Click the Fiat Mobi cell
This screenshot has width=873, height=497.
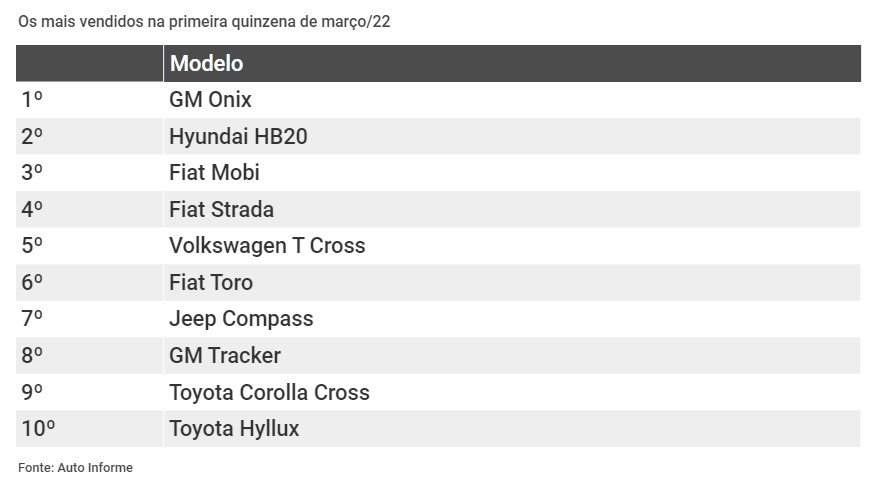point(512,173)
